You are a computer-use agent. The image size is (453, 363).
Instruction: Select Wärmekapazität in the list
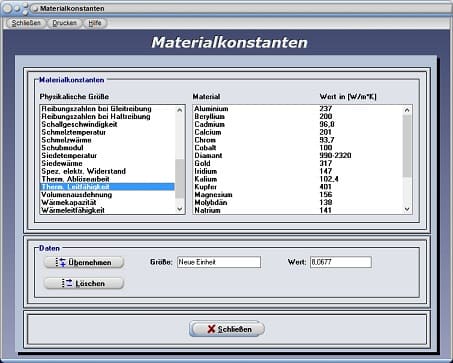point(107,202)
